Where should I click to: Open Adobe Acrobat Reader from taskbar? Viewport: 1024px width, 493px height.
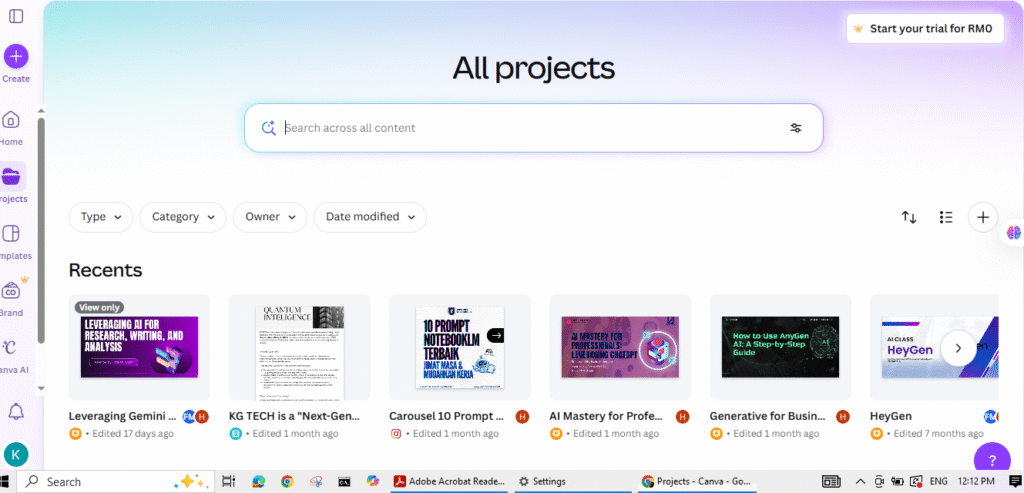point(450,481)
